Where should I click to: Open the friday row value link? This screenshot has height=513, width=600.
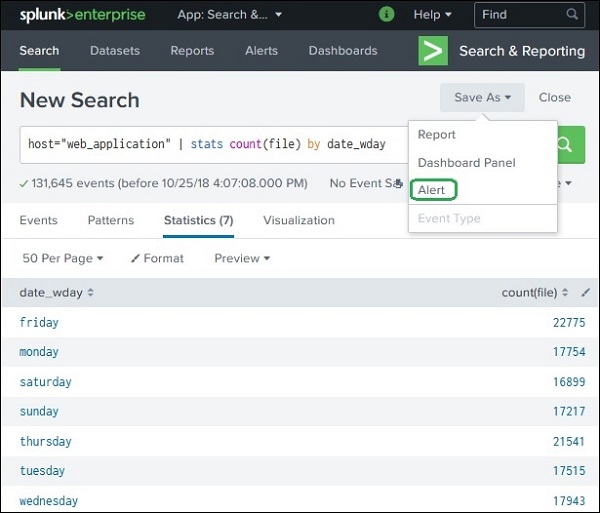click(39, 322)
